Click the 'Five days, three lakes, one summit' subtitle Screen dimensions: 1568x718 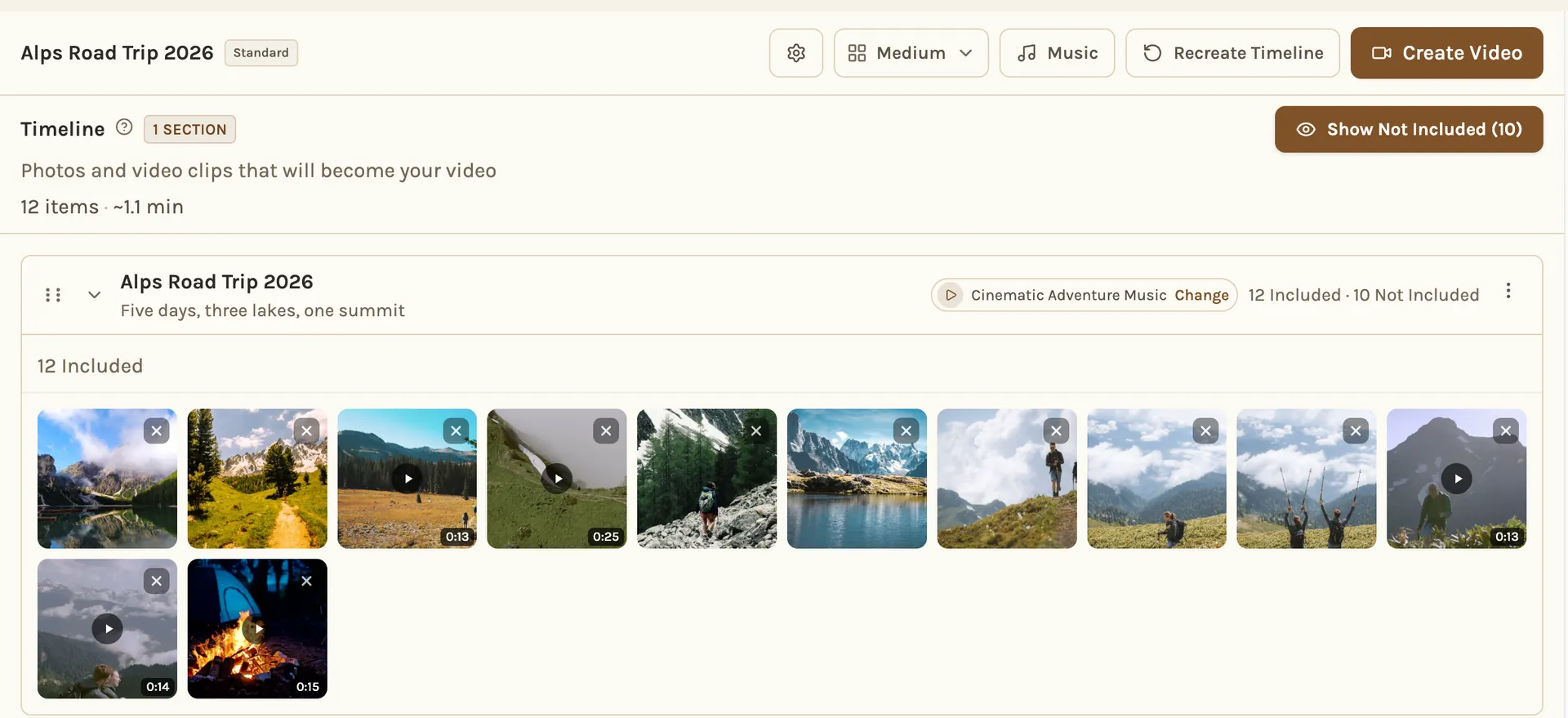click(262, 311)
